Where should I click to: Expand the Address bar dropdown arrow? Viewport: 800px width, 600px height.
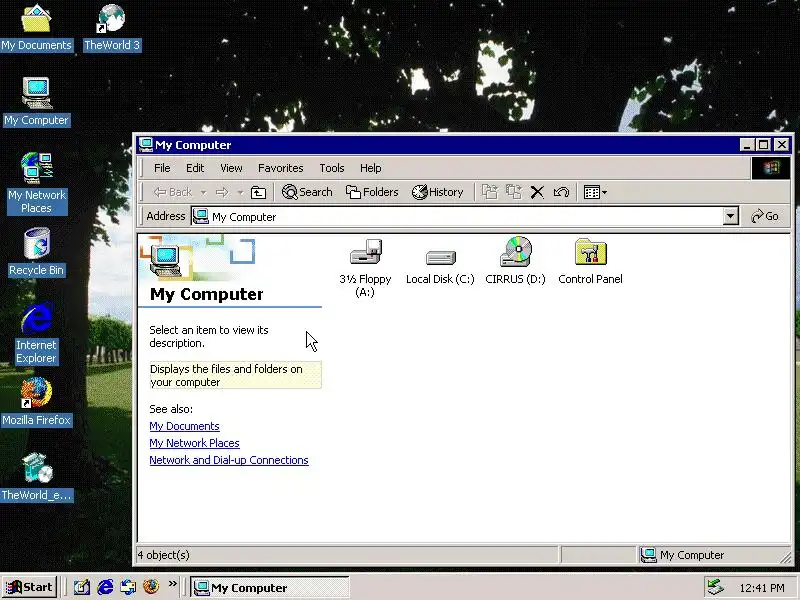point(731,217)
